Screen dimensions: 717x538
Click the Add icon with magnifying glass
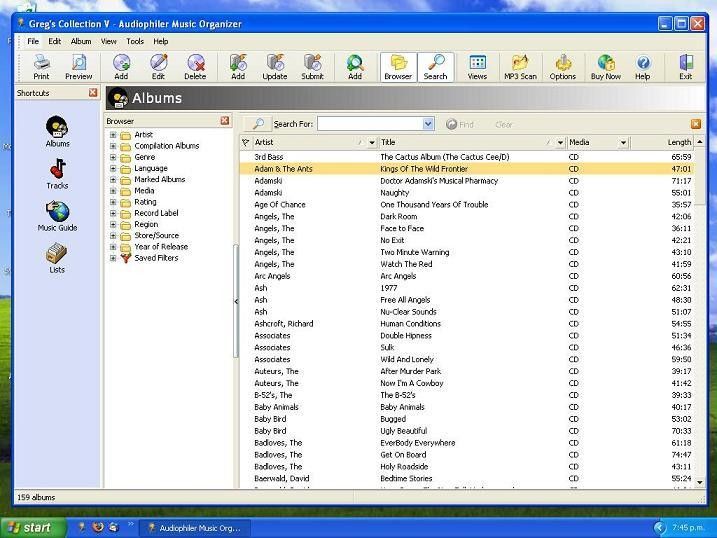pos(355,67)
